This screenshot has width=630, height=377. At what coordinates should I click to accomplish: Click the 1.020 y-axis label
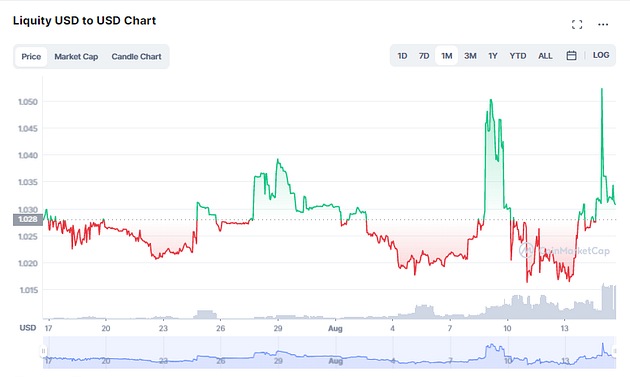coord(28,263)
